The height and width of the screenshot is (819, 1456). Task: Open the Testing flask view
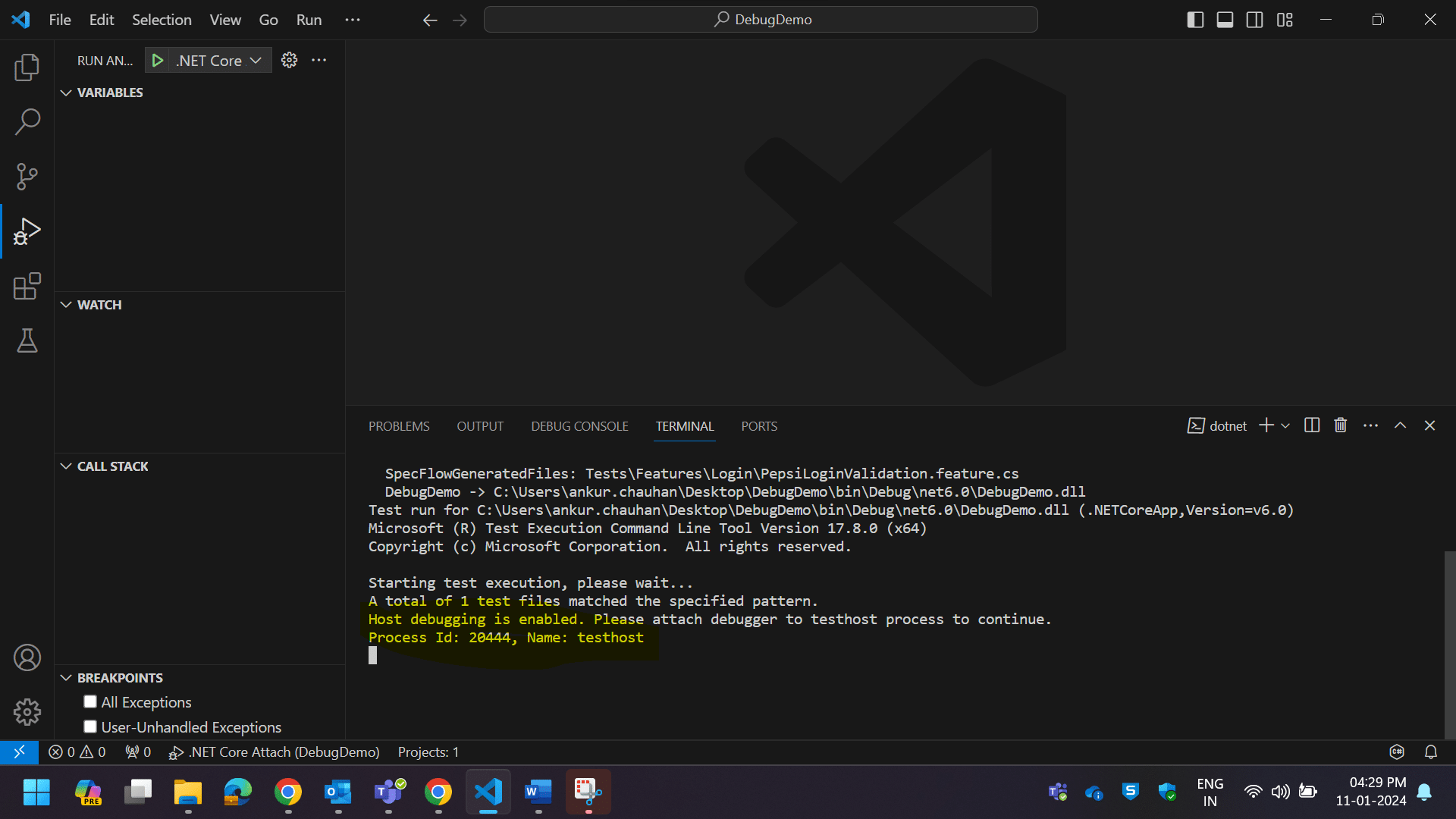[x=27, y=340]
